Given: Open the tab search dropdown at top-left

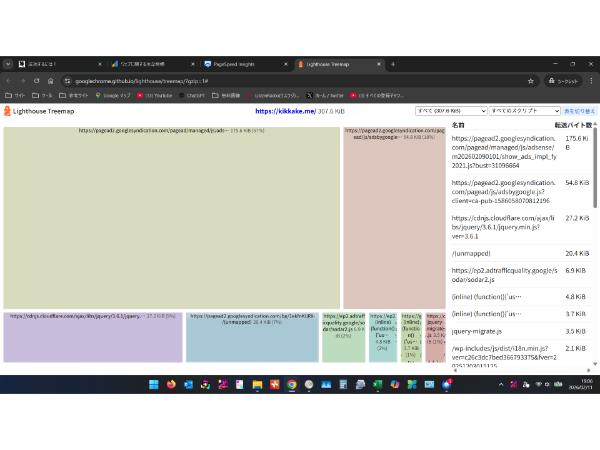Looking at the screenshot, I should click(7, 64).
